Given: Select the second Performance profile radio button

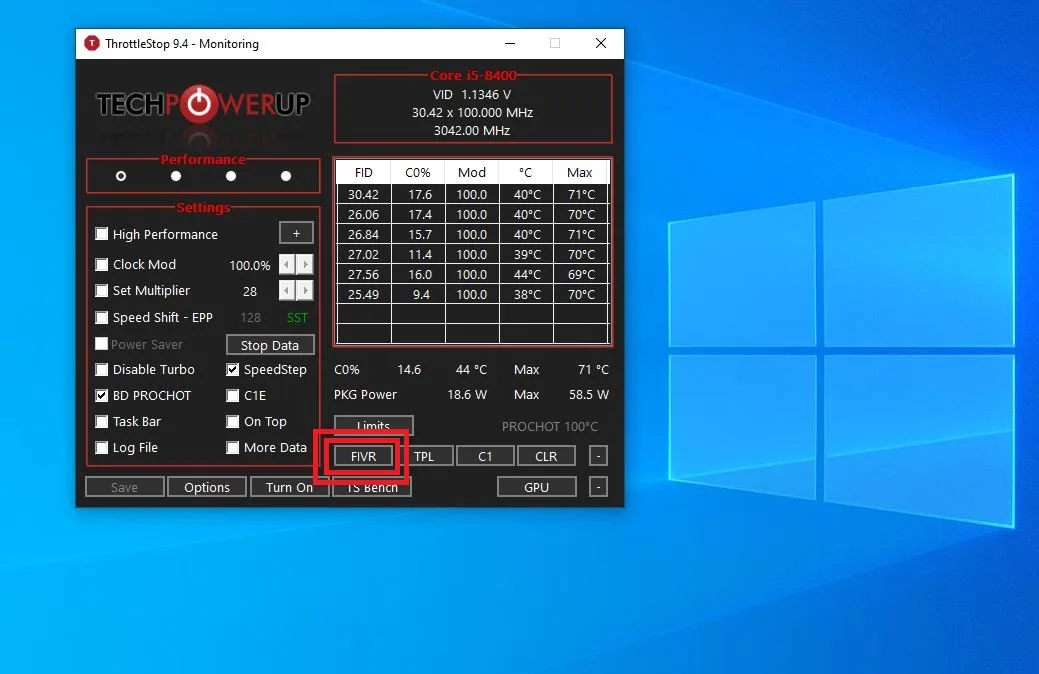Looking at the screenshot, I should point(176,176).
